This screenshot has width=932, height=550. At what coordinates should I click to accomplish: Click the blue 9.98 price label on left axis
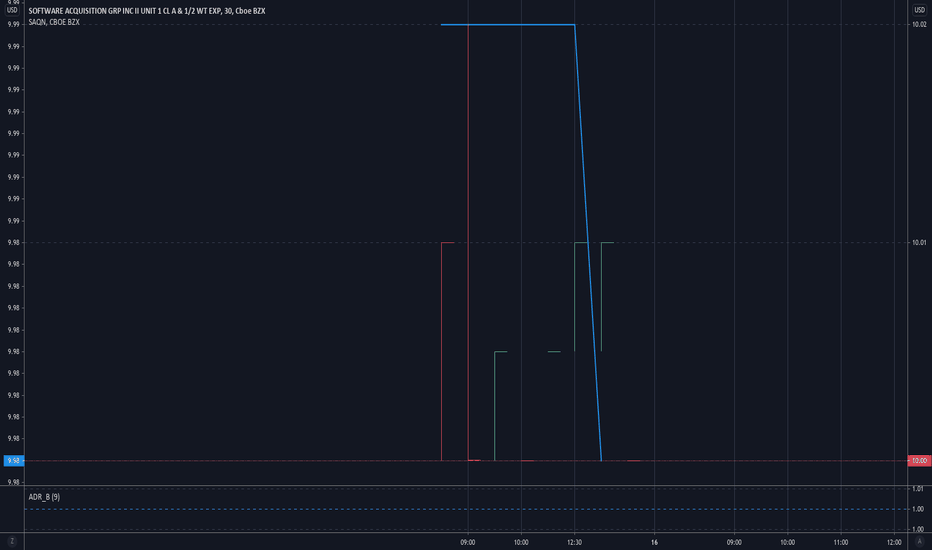pyautogui.click(x=14, y=461)
